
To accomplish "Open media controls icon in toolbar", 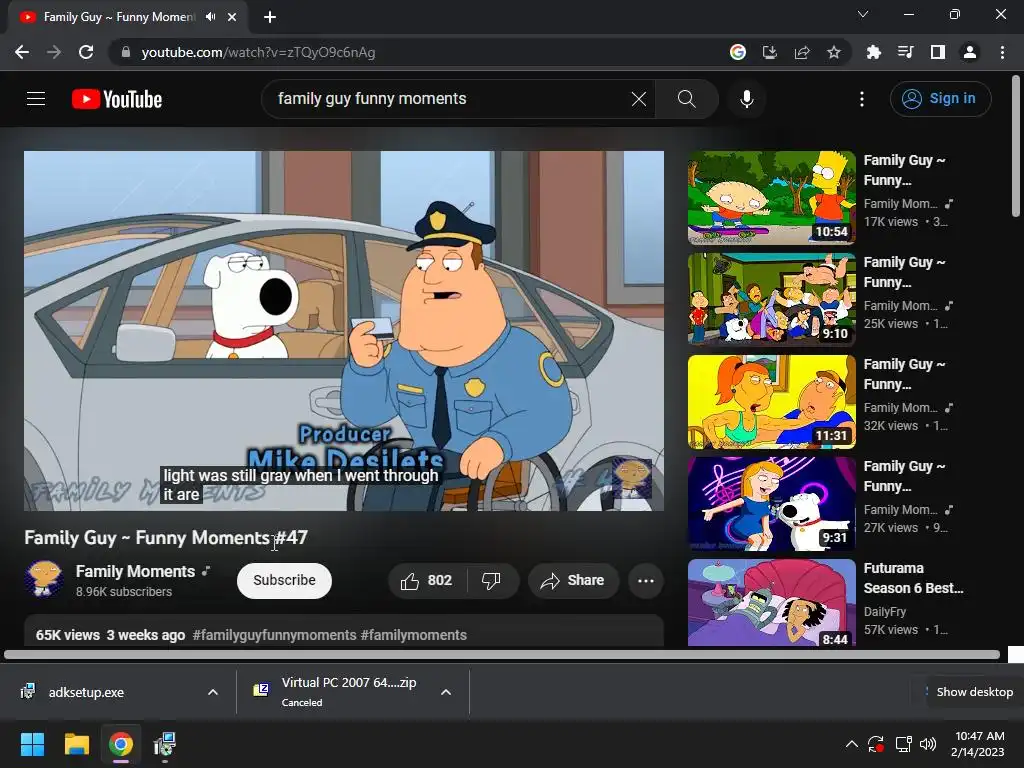I will [x=905, y=52].
